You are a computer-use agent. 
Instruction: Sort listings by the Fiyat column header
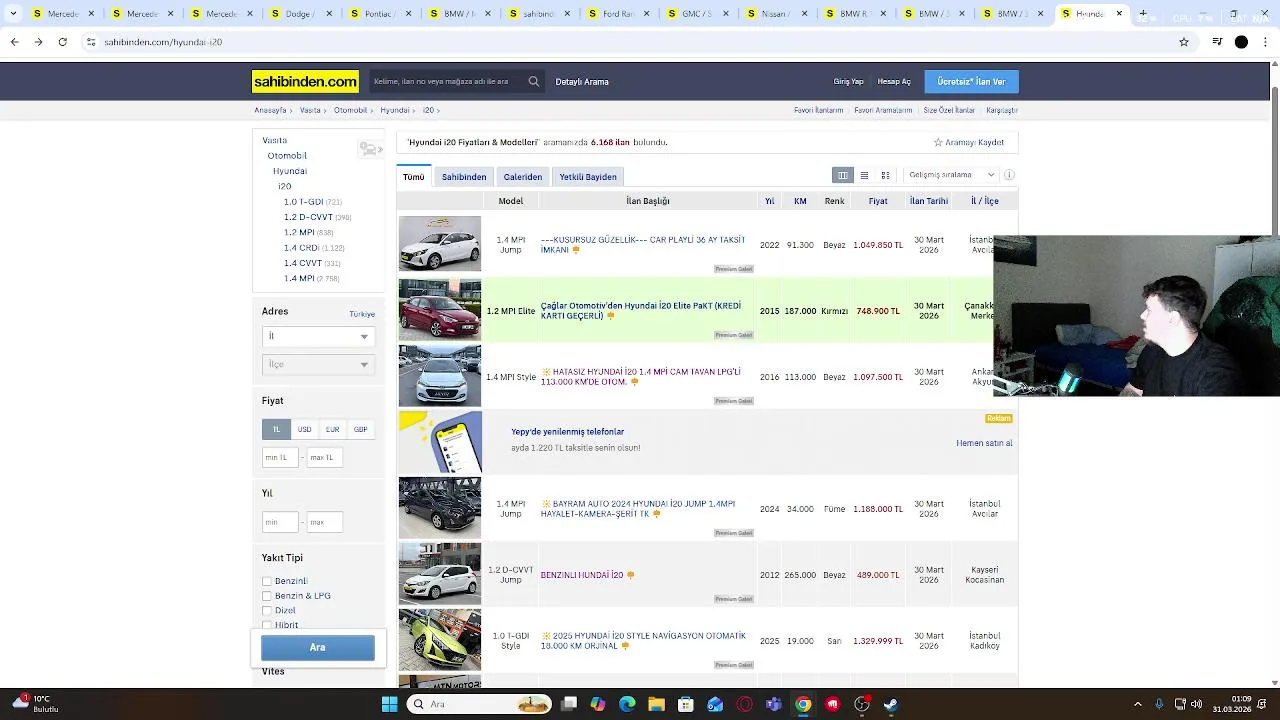[x=878, y=201]
